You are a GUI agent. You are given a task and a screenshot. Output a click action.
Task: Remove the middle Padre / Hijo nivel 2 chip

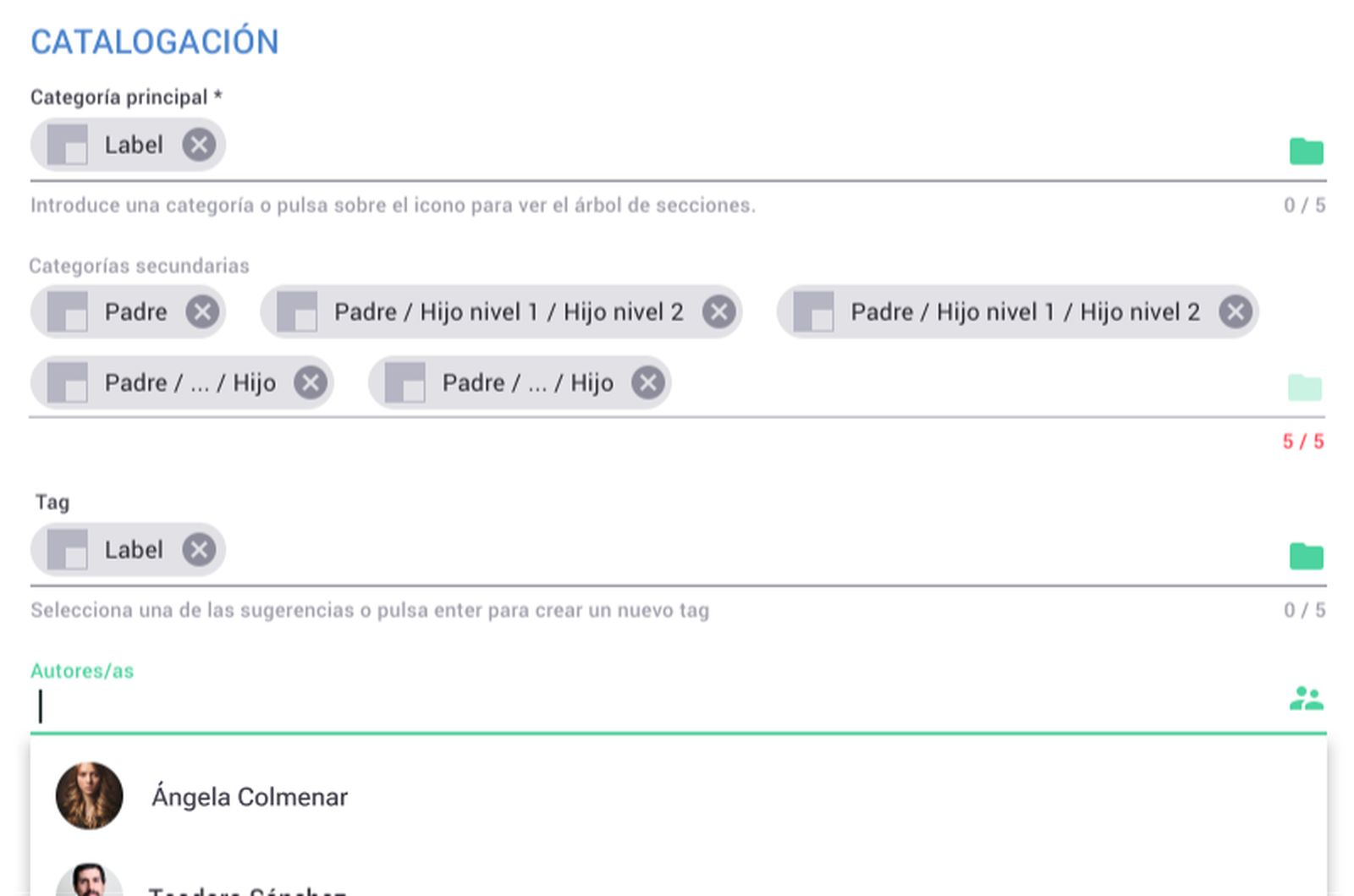click(x=718, y=312)
